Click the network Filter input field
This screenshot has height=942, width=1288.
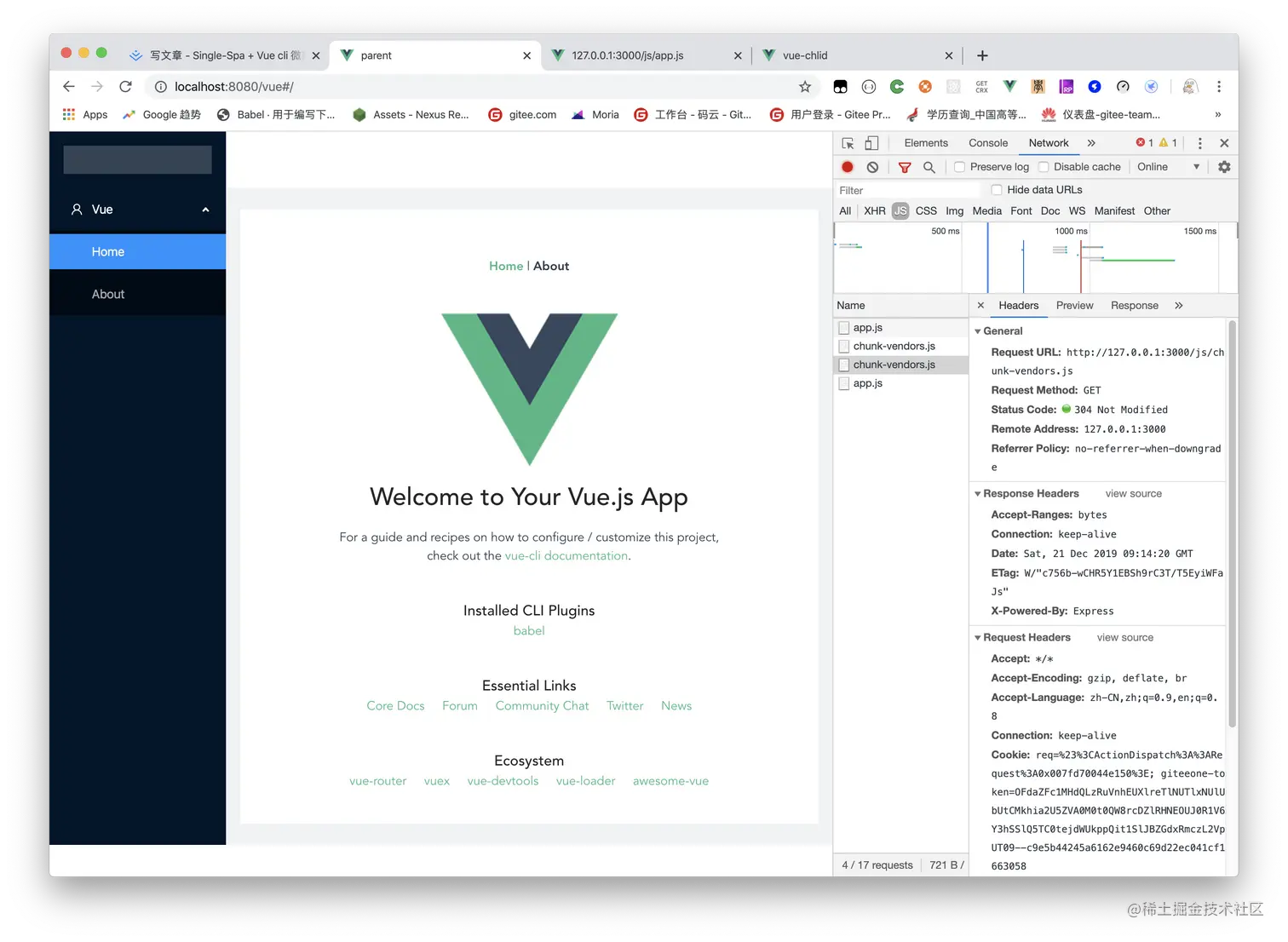coord(906,190)
